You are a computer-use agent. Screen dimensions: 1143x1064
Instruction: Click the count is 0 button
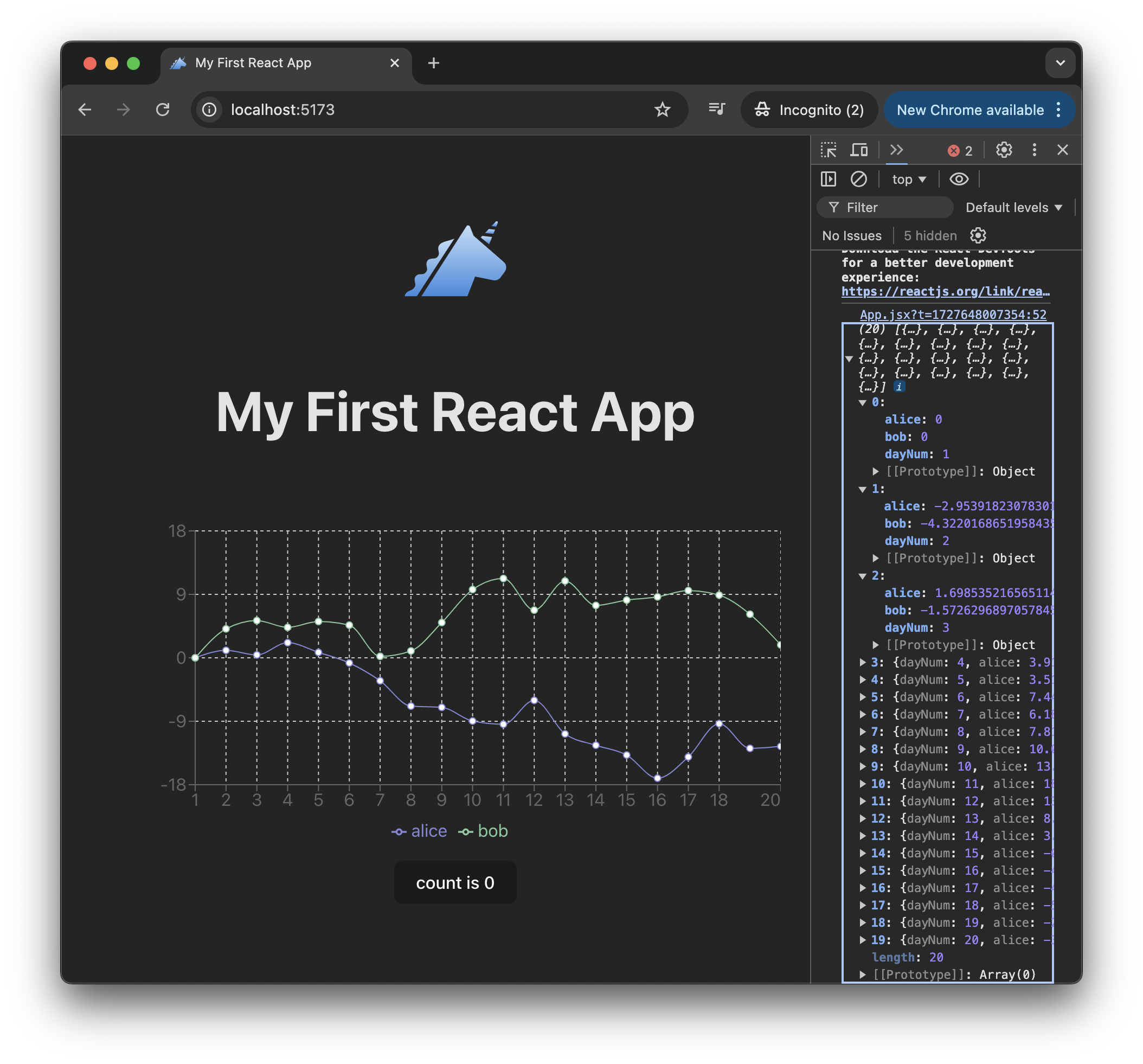click(455, 882)
